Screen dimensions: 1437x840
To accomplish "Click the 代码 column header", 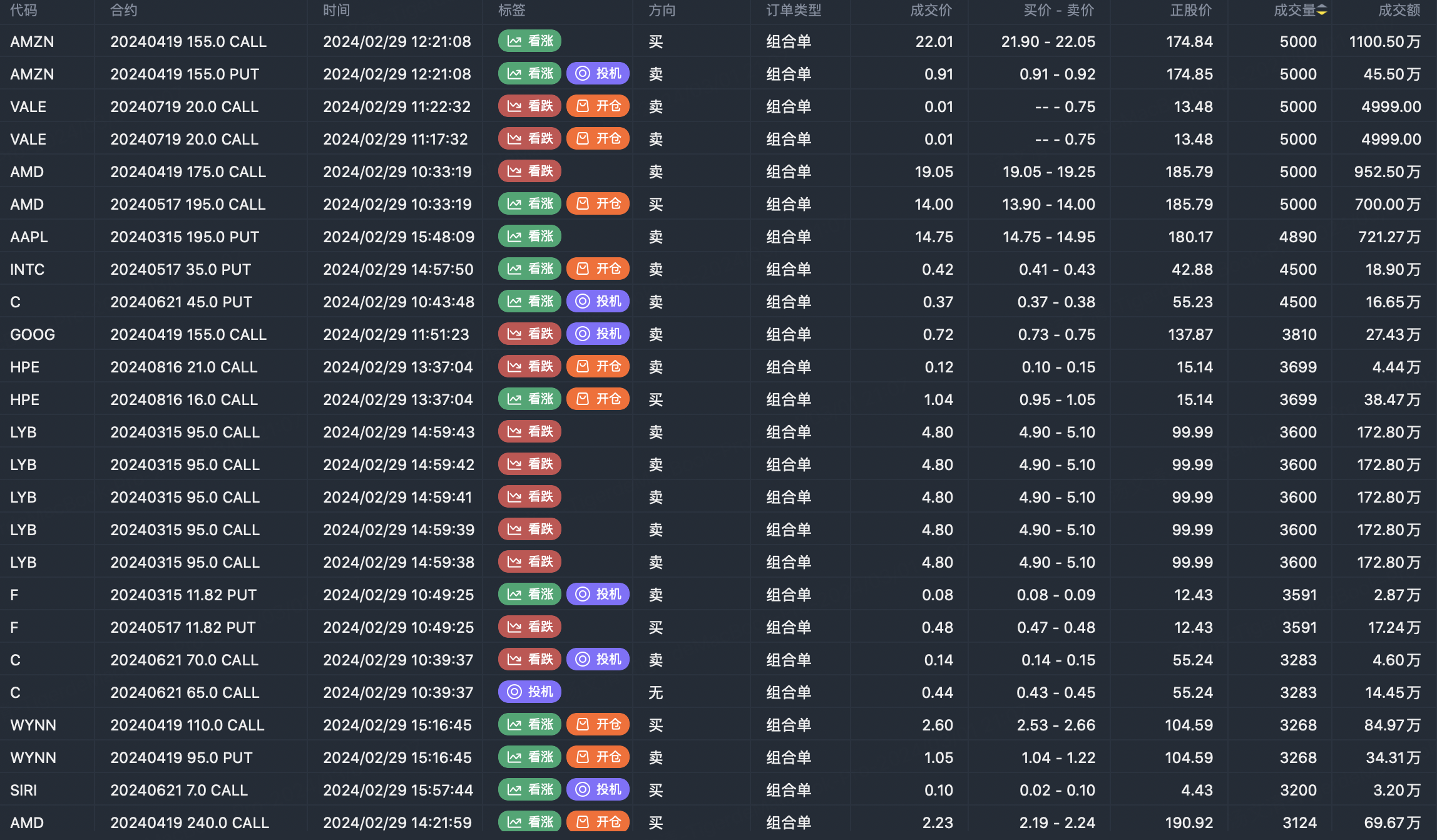I will pyautogui.click(x=24, y=10).
